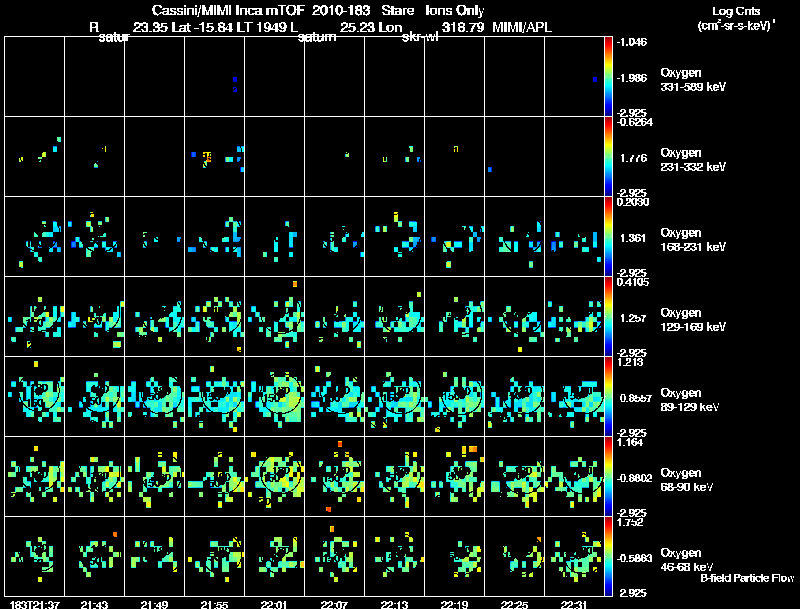Click the Oxygen 89-129 keV color bar

click(x=610, y=396)
